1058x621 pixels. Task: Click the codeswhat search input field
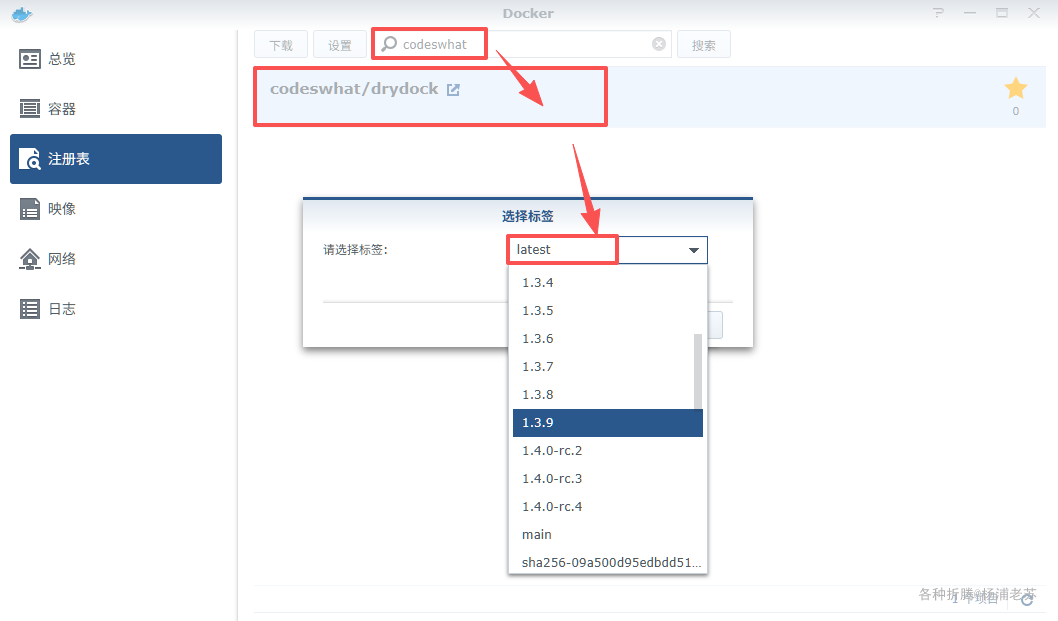click(x=522, y=44)
